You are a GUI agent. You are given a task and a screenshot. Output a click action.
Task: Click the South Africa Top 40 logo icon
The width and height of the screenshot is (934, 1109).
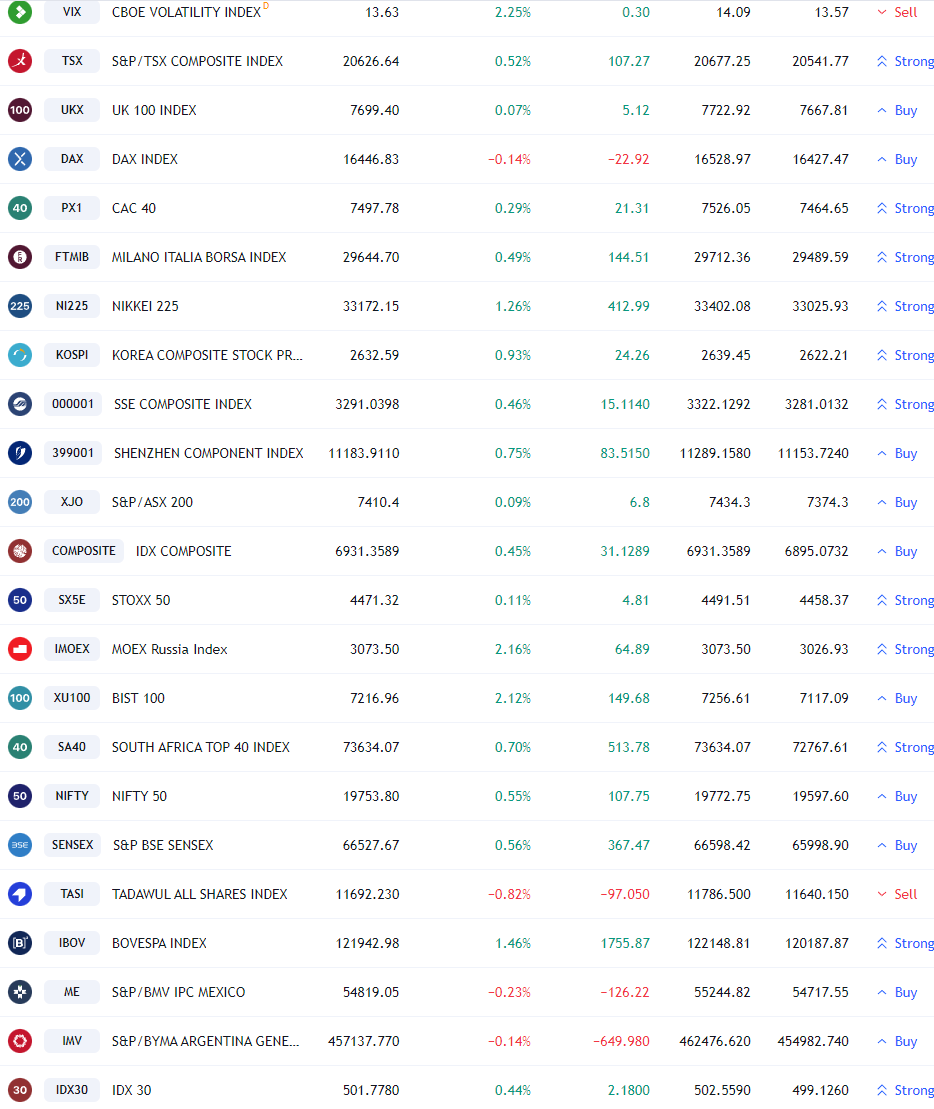tap(20, 747)
